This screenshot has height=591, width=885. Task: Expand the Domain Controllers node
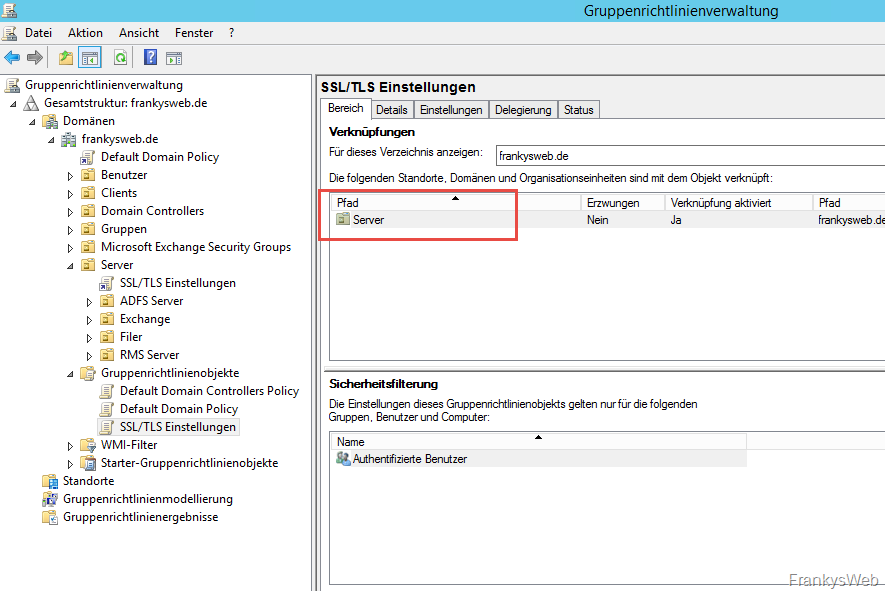pos(70,212)
